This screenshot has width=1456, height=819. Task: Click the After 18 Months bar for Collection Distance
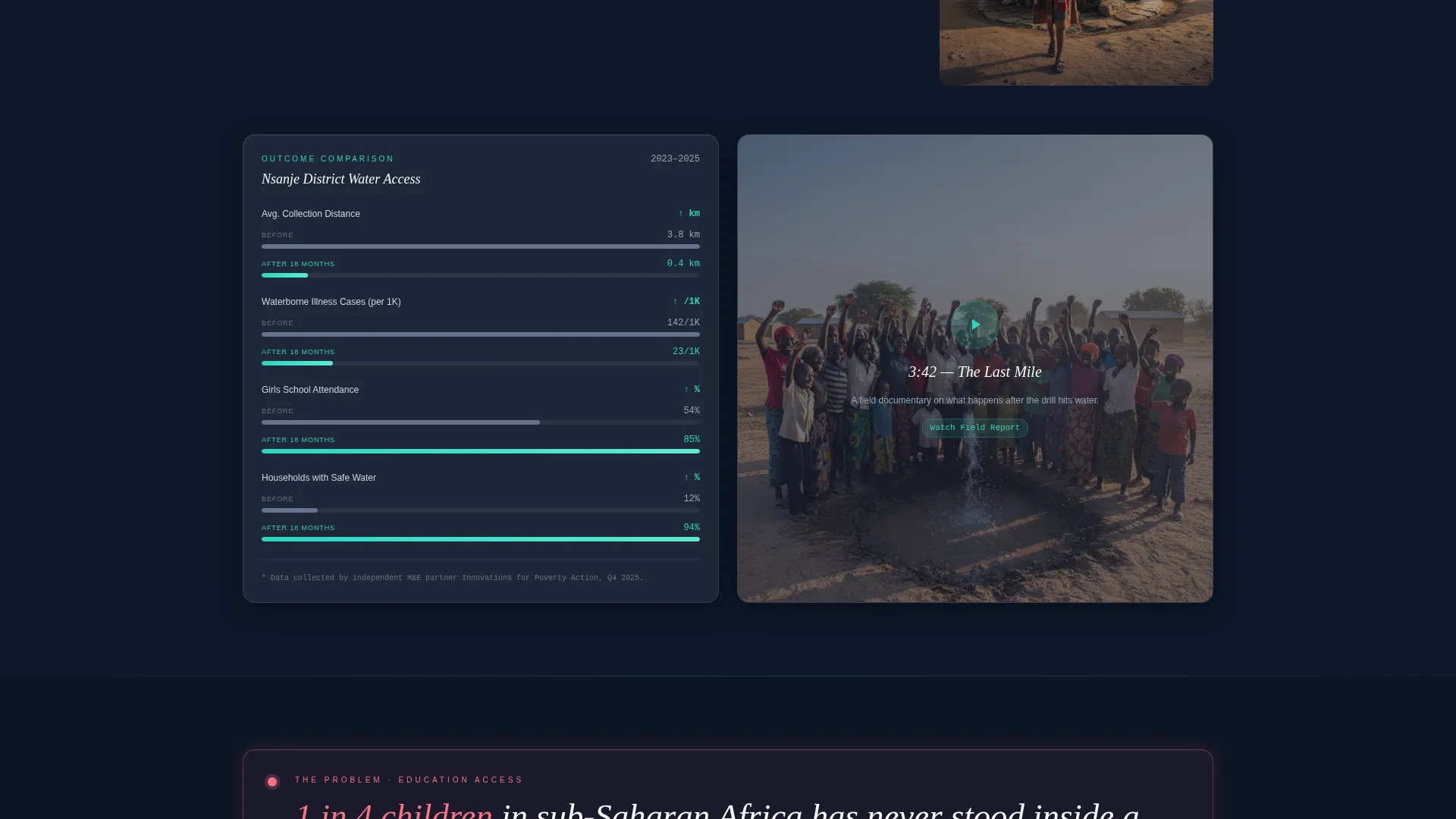(481, 275)
